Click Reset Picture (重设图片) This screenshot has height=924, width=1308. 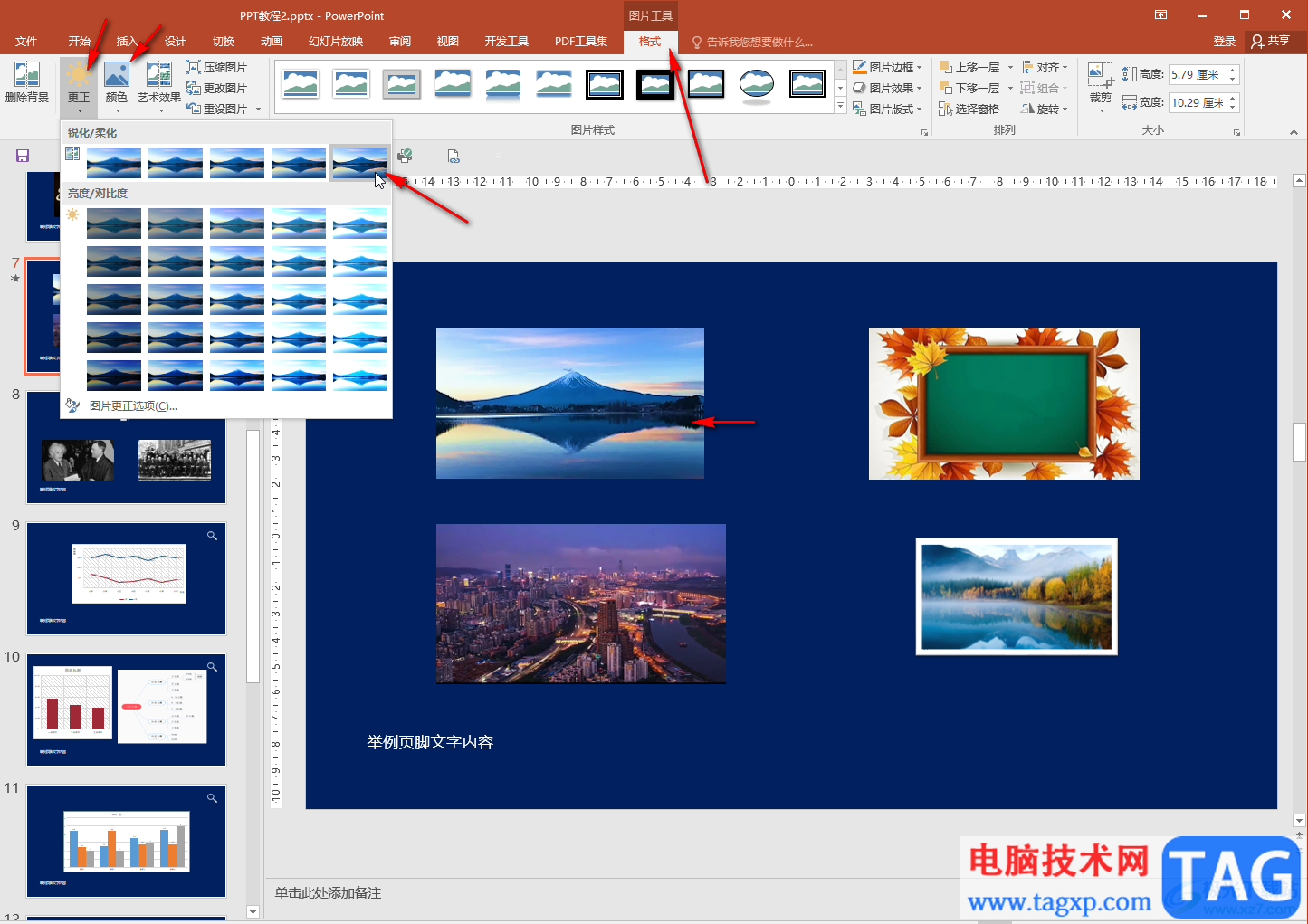coord(217,109)
